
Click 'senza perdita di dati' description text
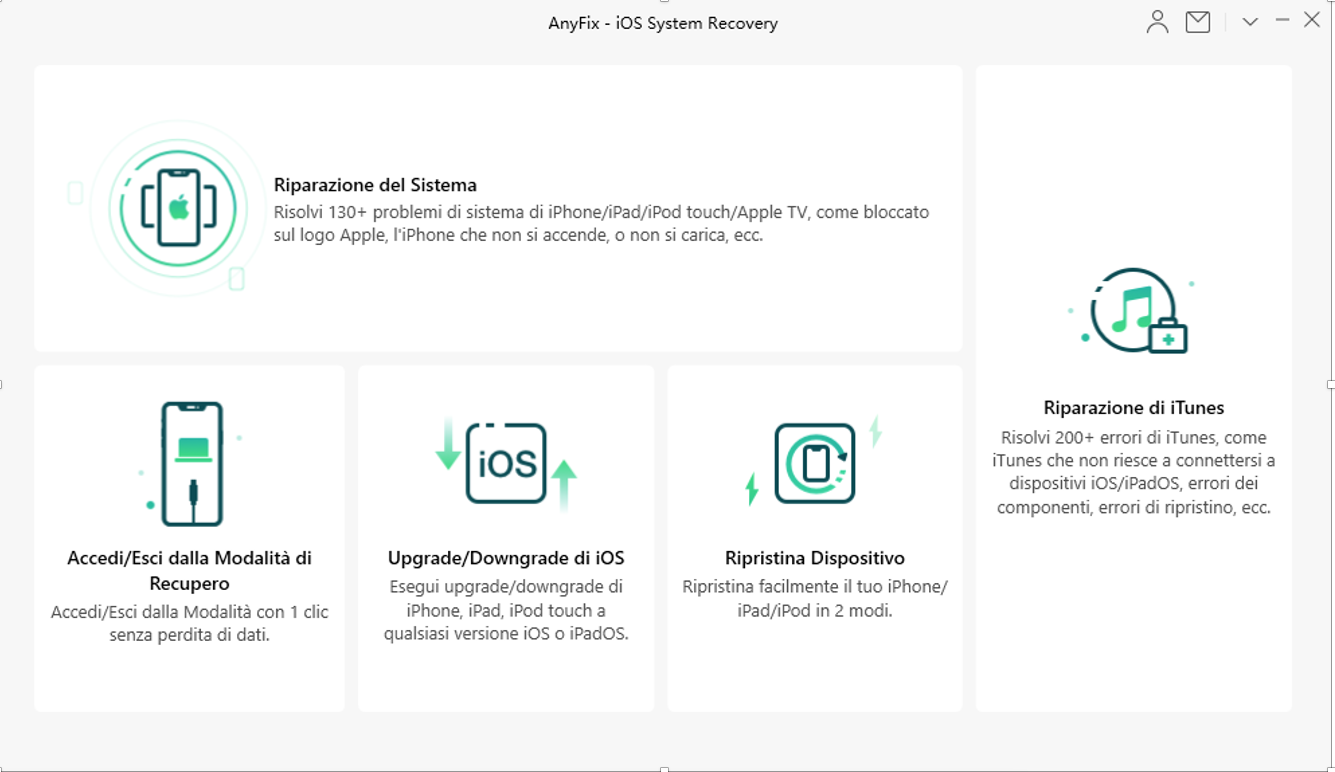[189, 635]
